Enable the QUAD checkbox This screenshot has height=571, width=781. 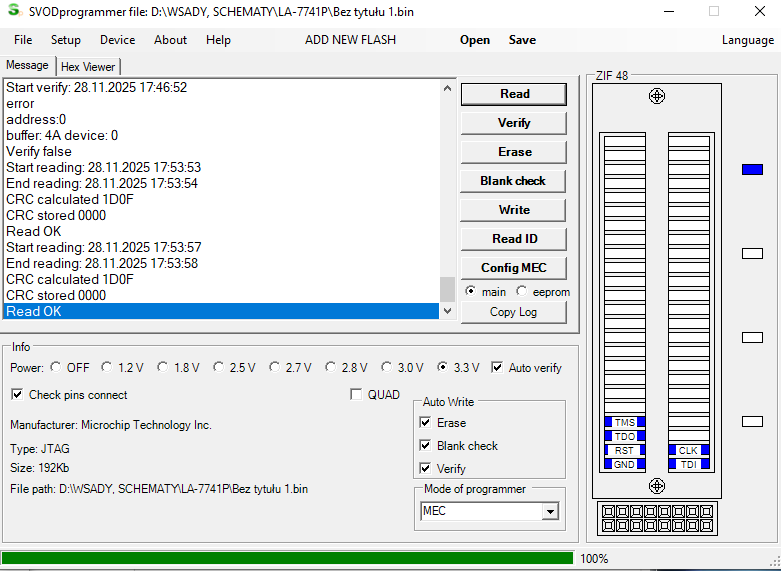pyautogui.click(x=357, y=395)
